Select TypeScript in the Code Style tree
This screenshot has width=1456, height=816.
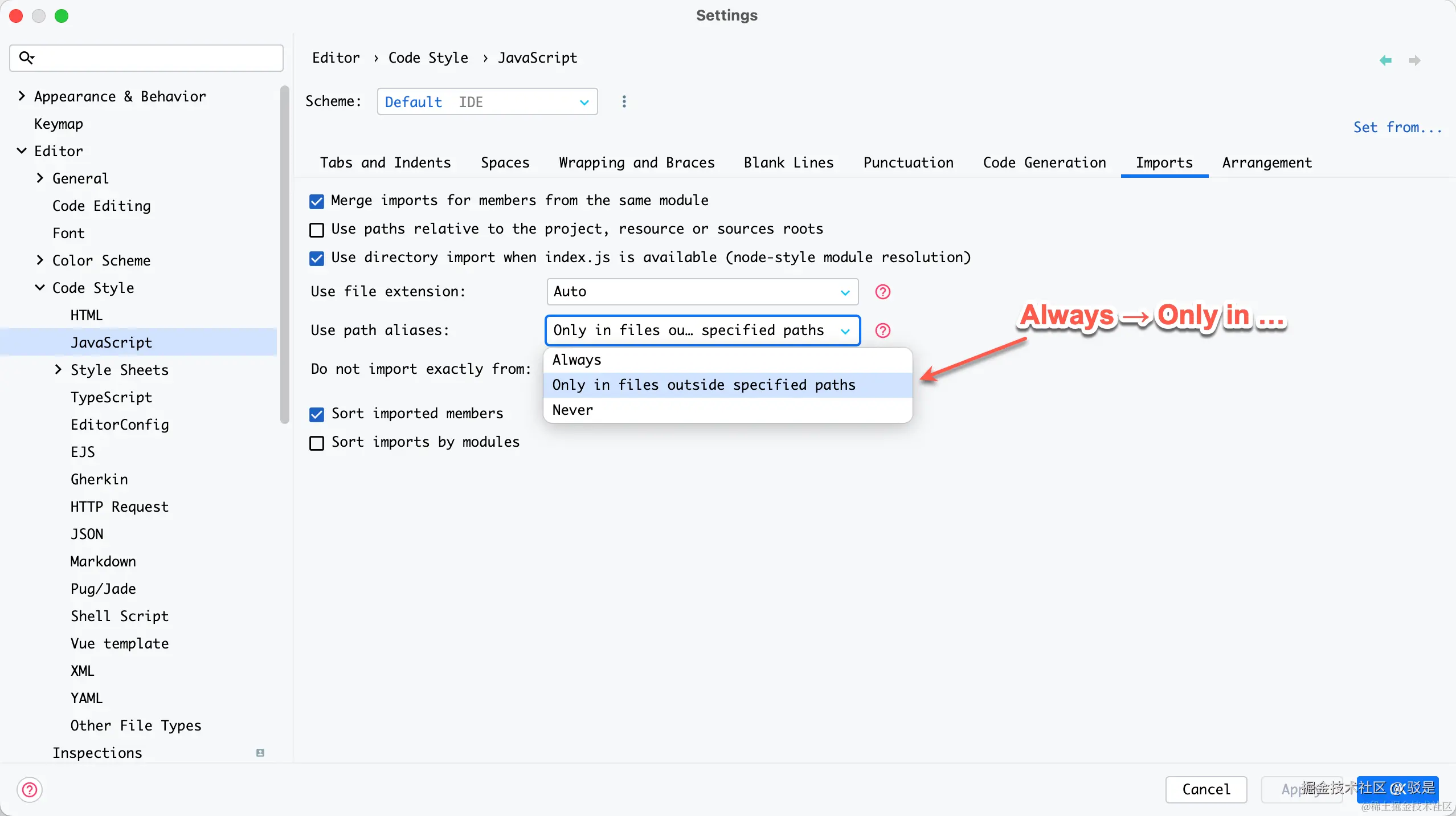111,397
